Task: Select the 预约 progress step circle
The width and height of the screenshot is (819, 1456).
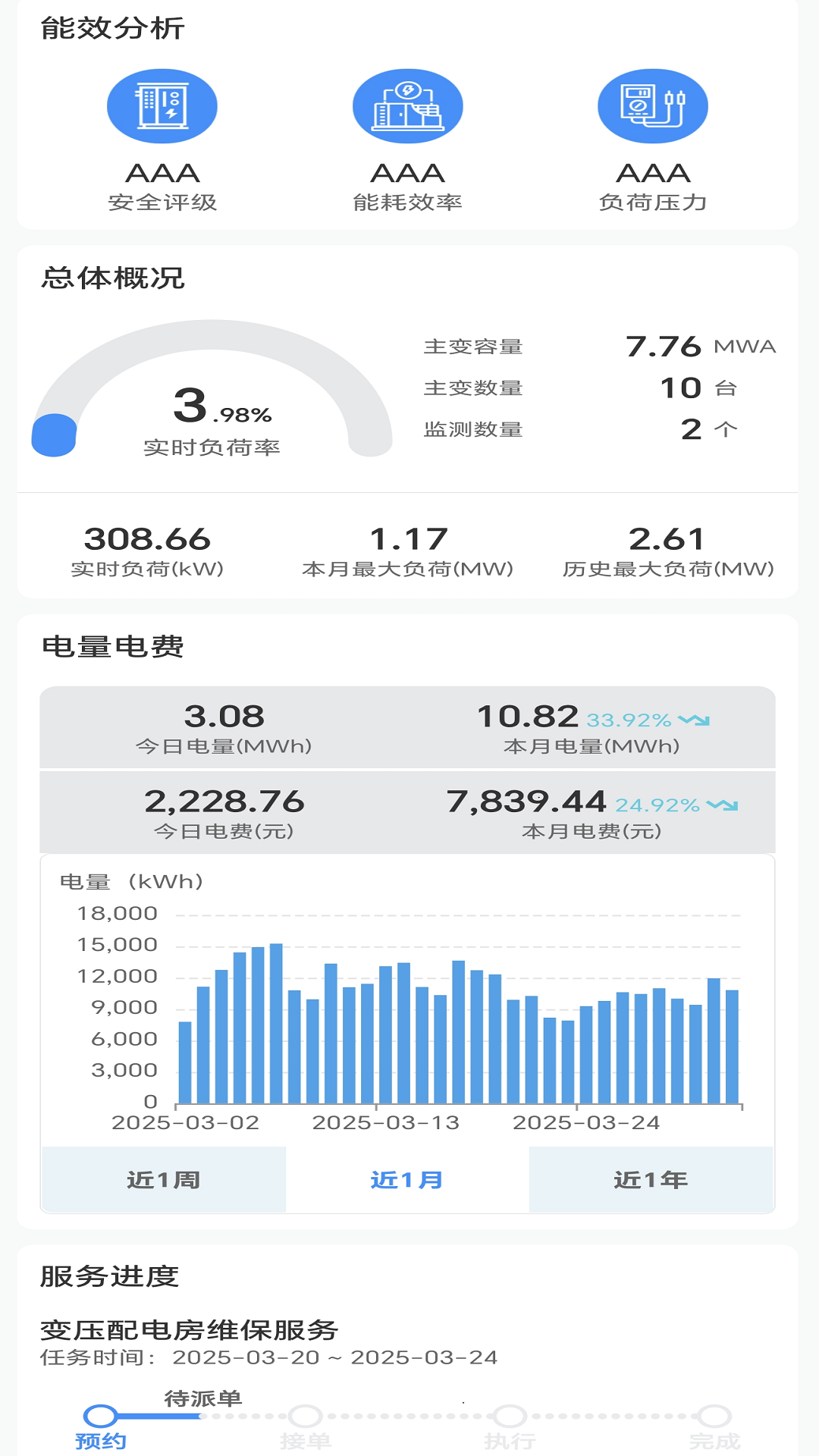Action: tap(100, 1416)
